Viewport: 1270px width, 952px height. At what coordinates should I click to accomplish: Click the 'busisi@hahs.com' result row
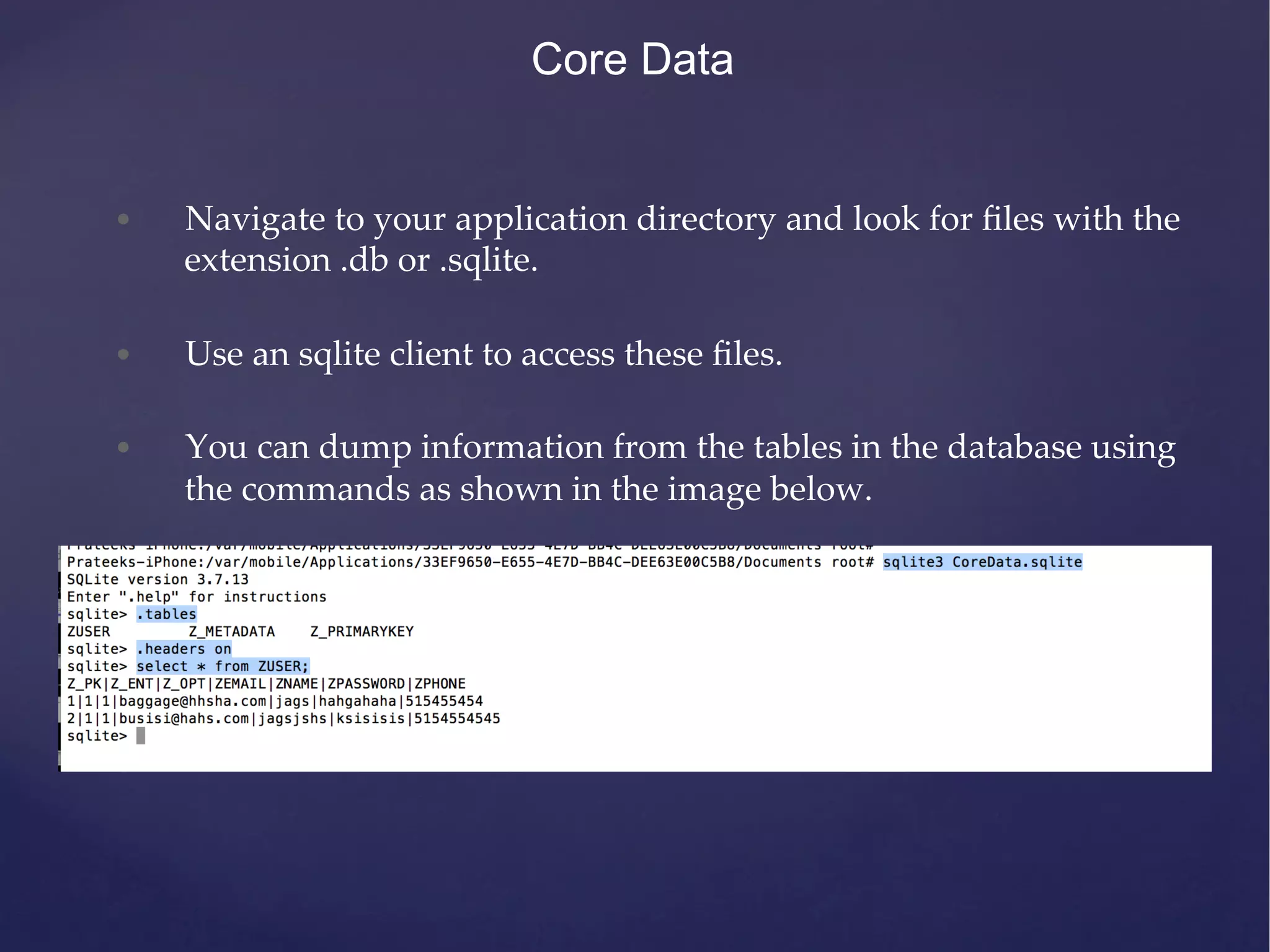coord(283,718)
